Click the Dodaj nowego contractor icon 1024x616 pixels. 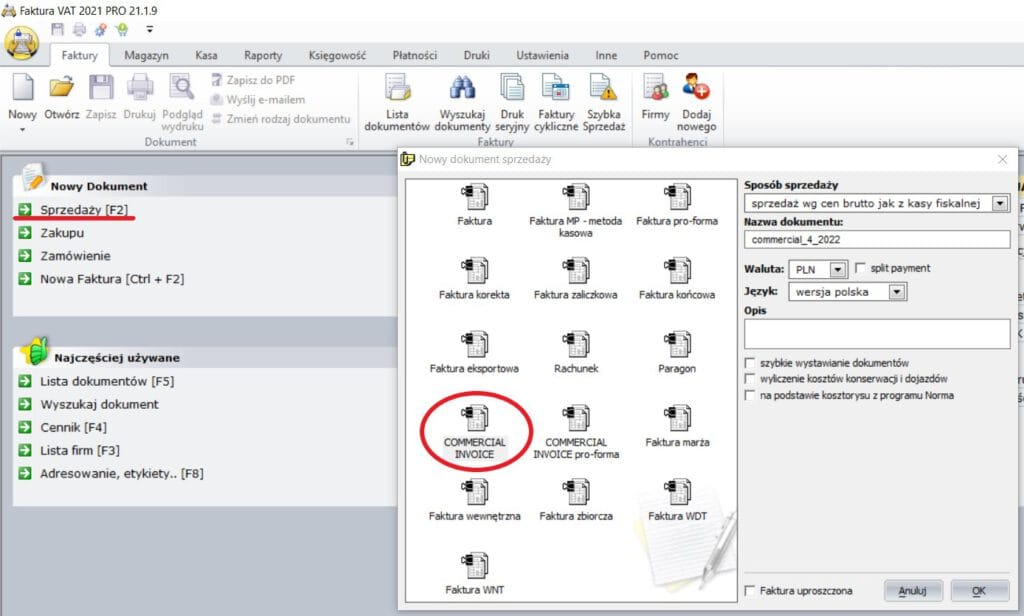point(696,92)
